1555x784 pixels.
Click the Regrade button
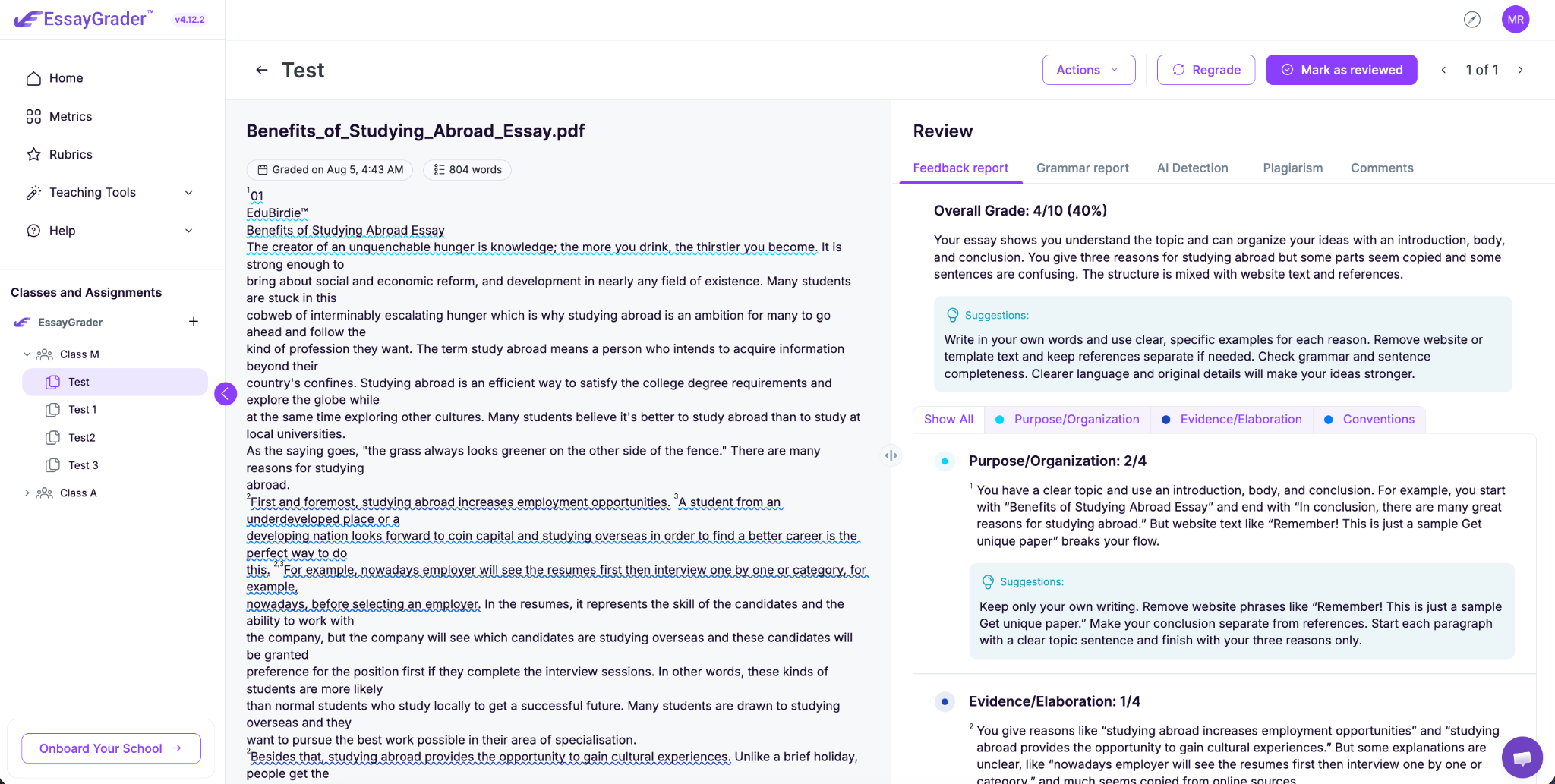[x=1206, y=70]
